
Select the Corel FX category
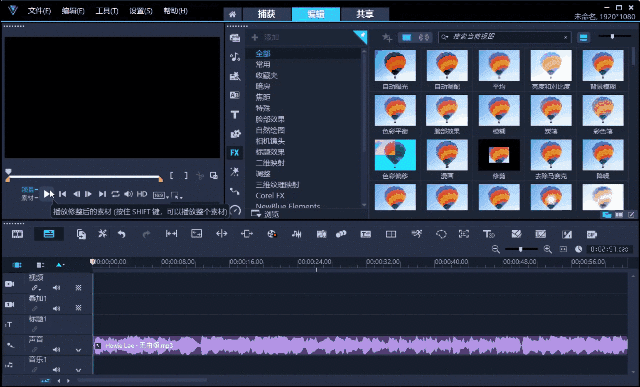270,196
